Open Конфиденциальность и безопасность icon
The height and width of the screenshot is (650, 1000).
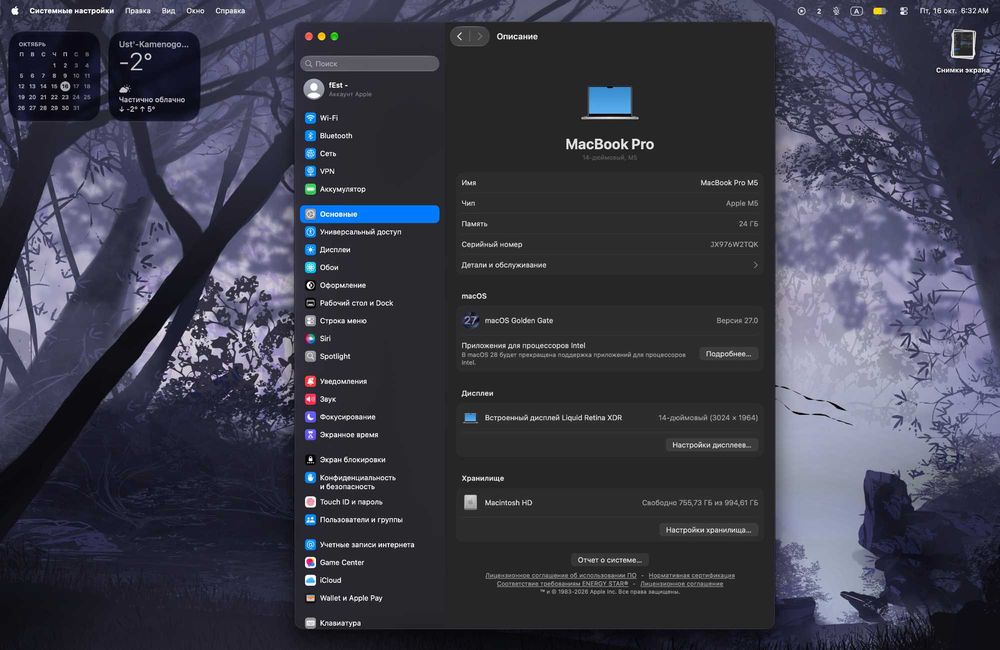310,478
